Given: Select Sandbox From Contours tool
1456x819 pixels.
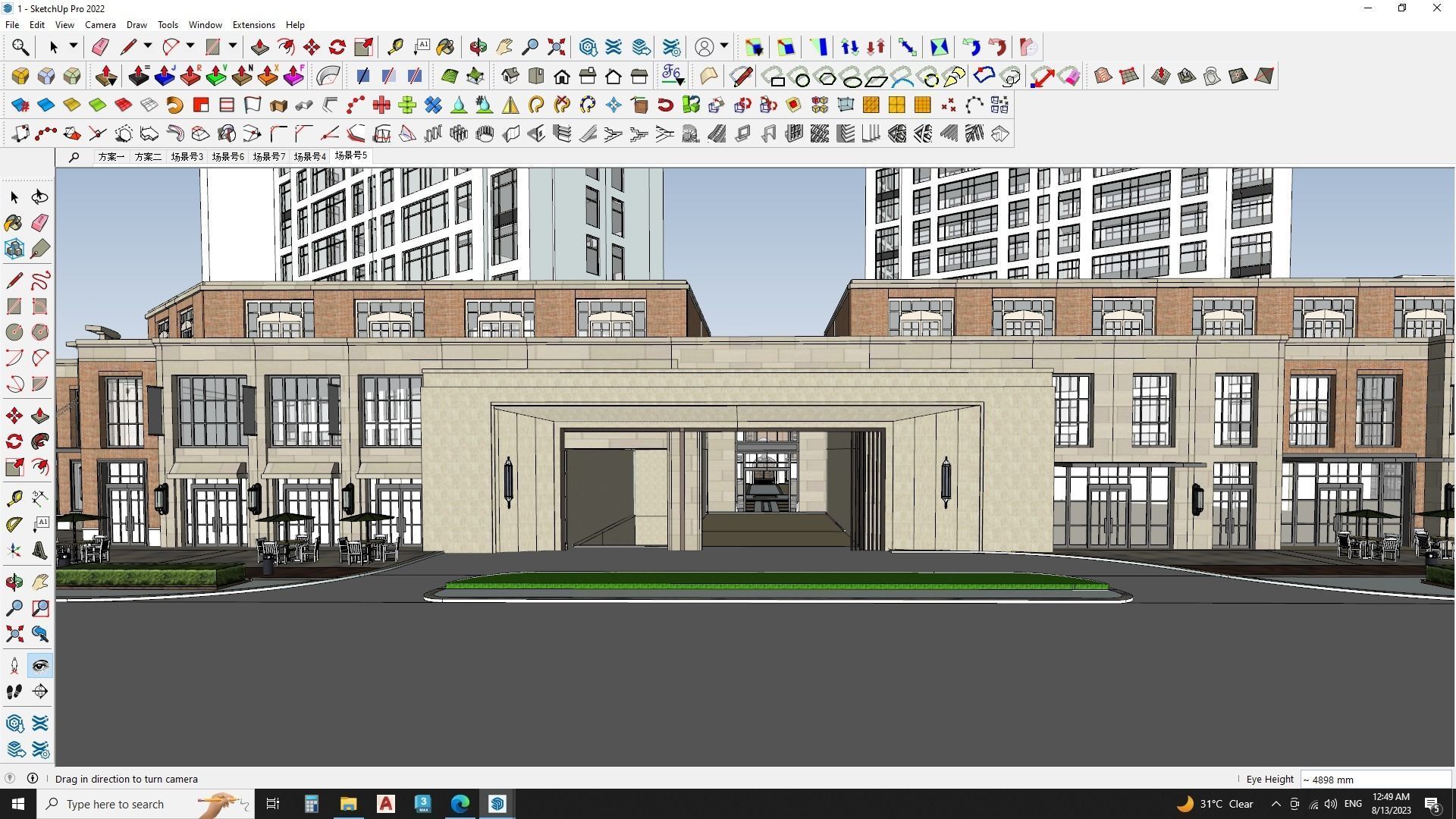Looking at the screenshot, I should tap(1103, 76).
